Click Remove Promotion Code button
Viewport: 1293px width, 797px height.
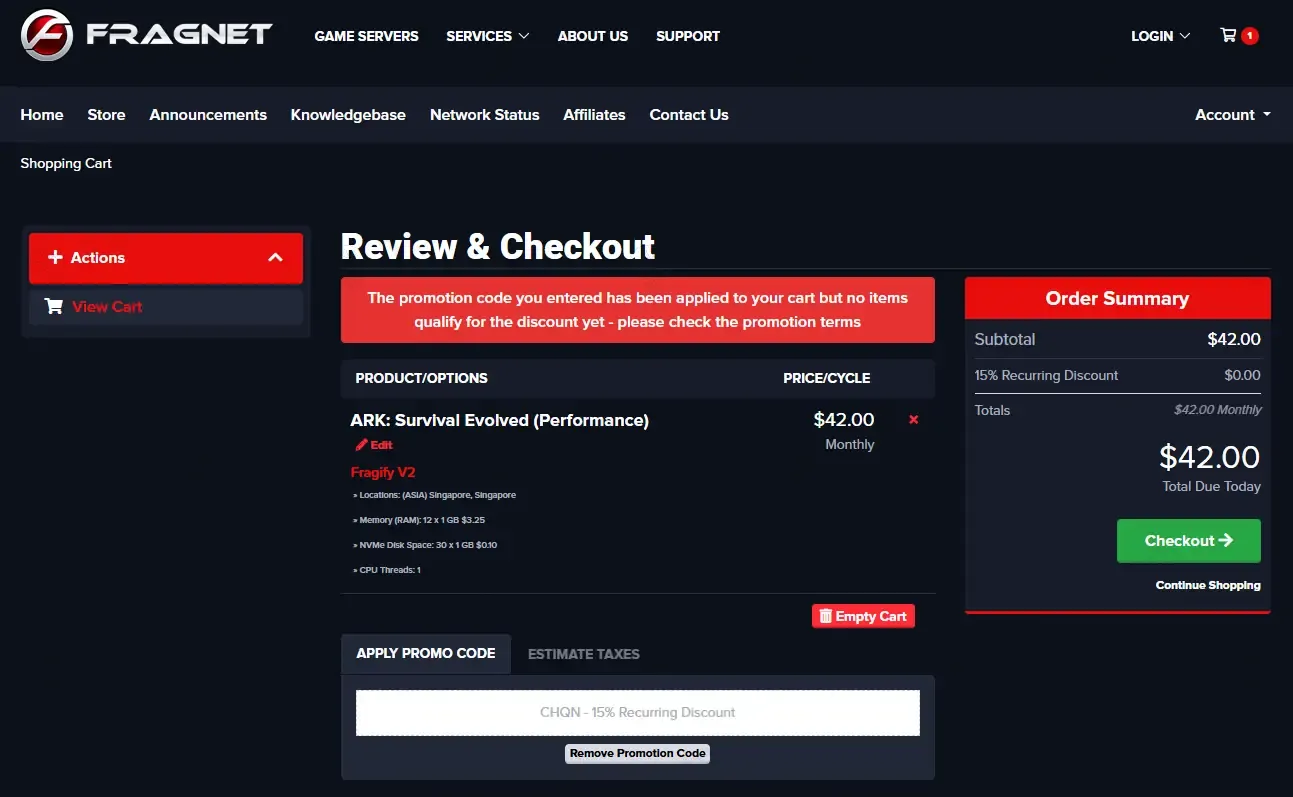tap(638, 753)
